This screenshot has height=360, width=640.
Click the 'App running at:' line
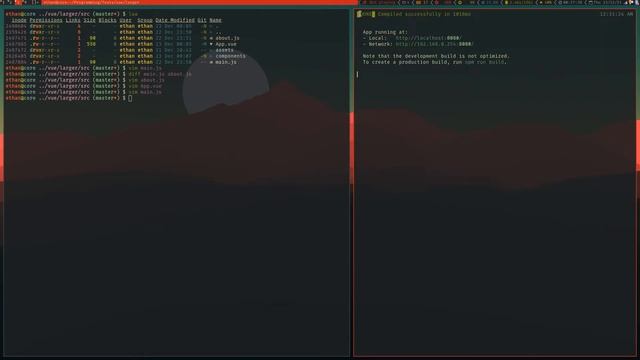coord(385,32)
